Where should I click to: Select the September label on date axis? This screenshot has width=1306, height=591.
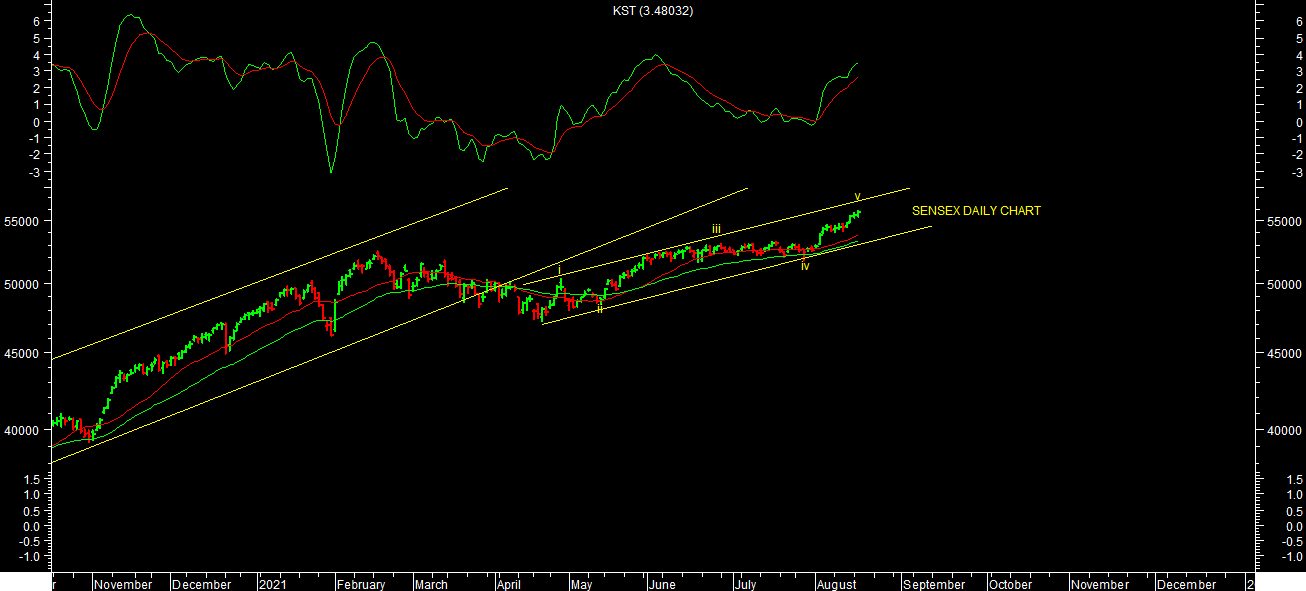pyautogui.click(x=935, y=584)
